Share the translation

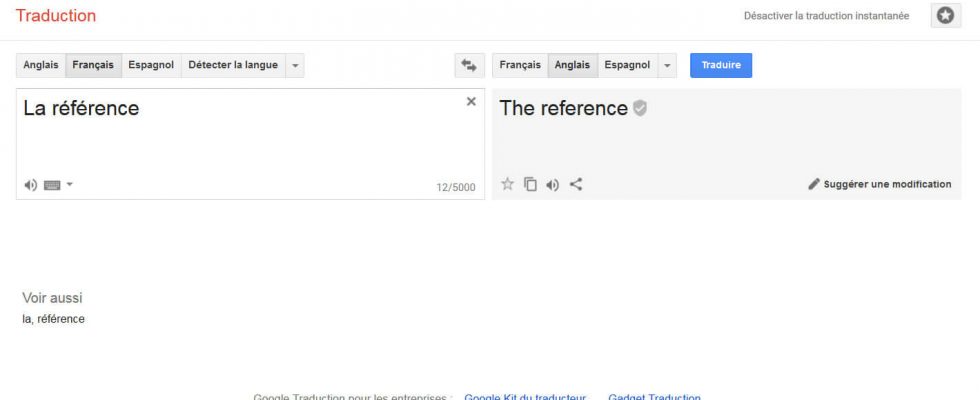coord(575,184)
